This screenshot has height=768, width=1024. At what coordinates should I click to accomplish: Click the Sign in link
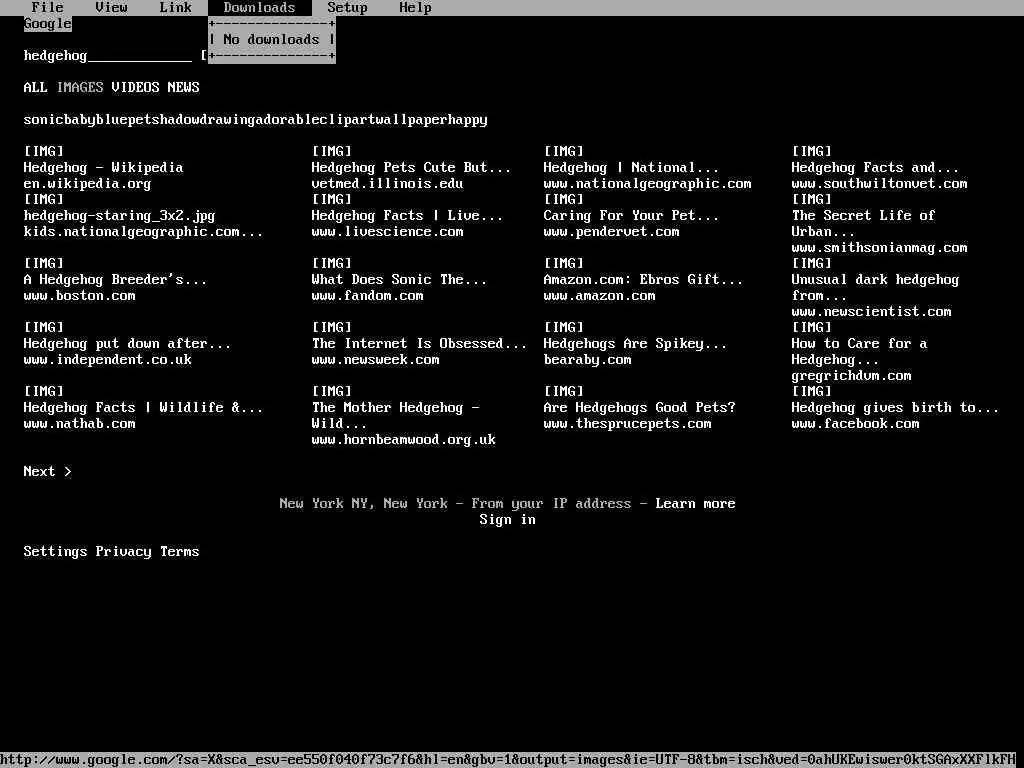507,520
